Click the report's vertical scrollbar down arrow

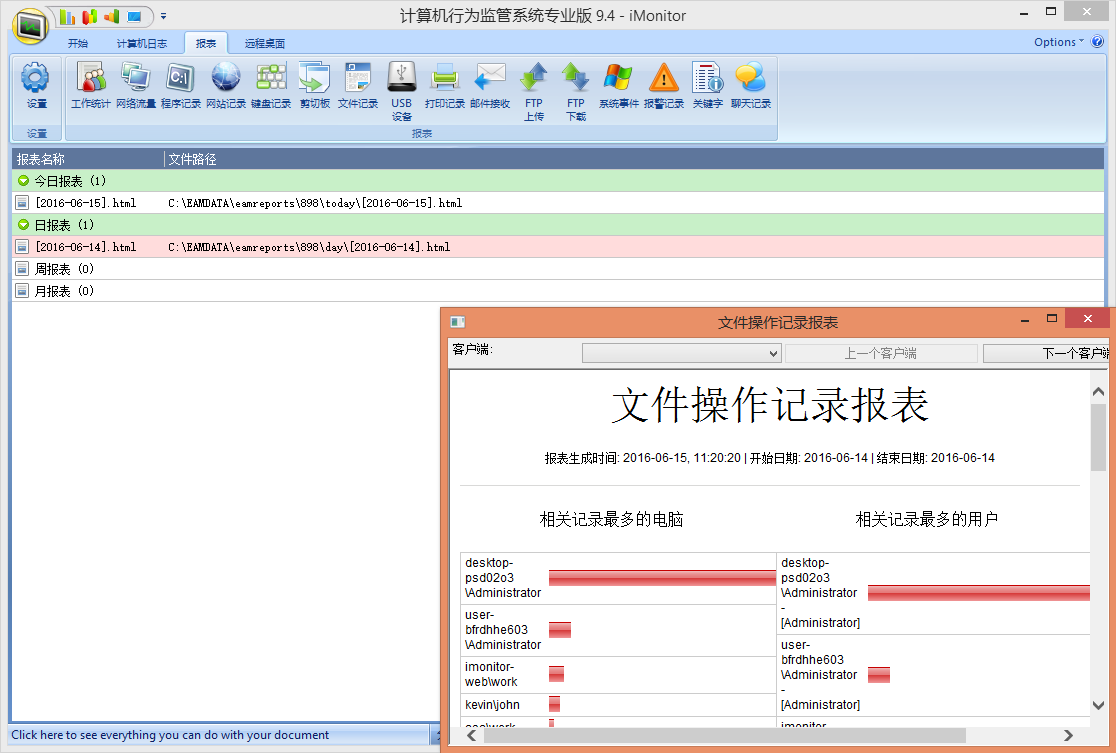(x=1098, y=705)
